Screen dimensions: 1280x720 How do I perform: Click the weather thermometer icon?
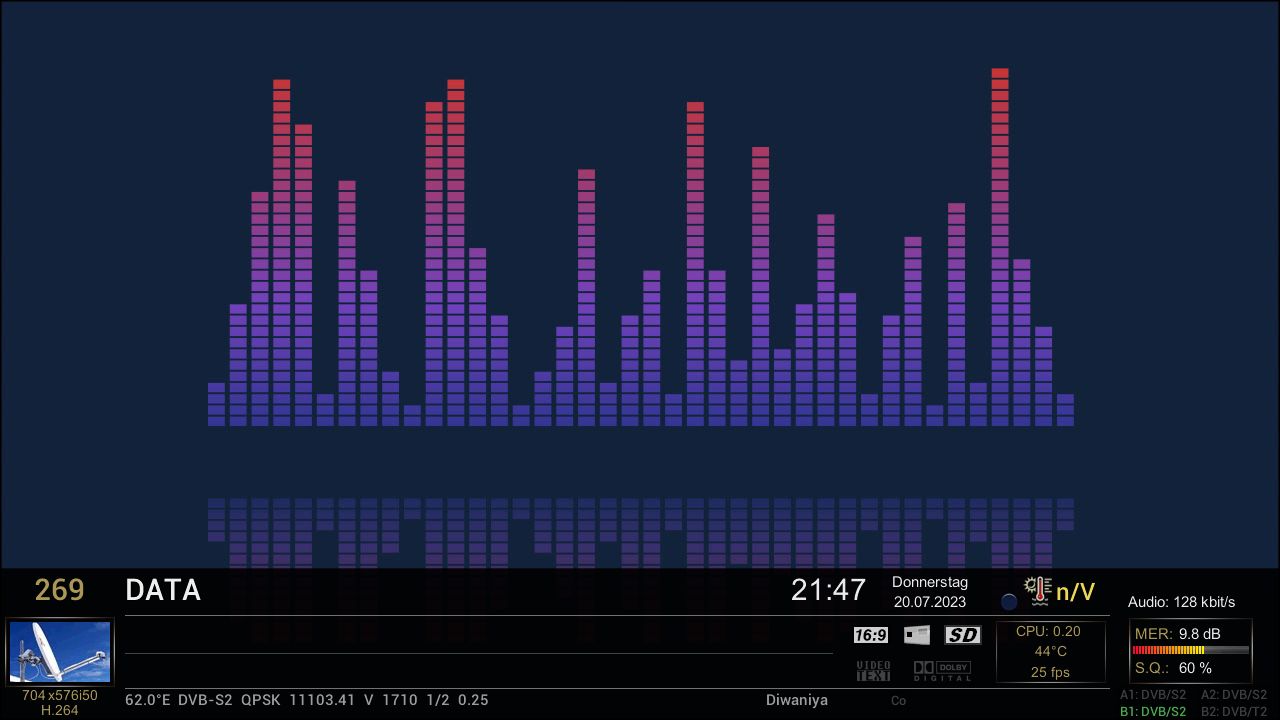(1038, 590)
